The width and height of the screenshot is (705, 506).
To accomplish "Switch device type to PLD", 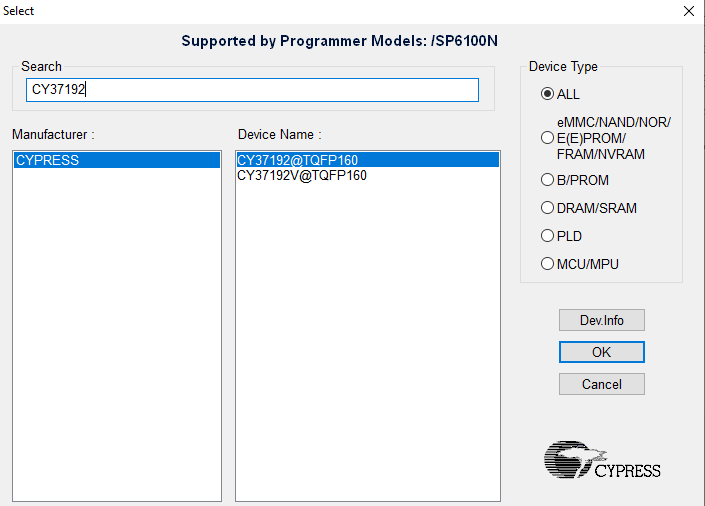I will (x=547, y=236).
